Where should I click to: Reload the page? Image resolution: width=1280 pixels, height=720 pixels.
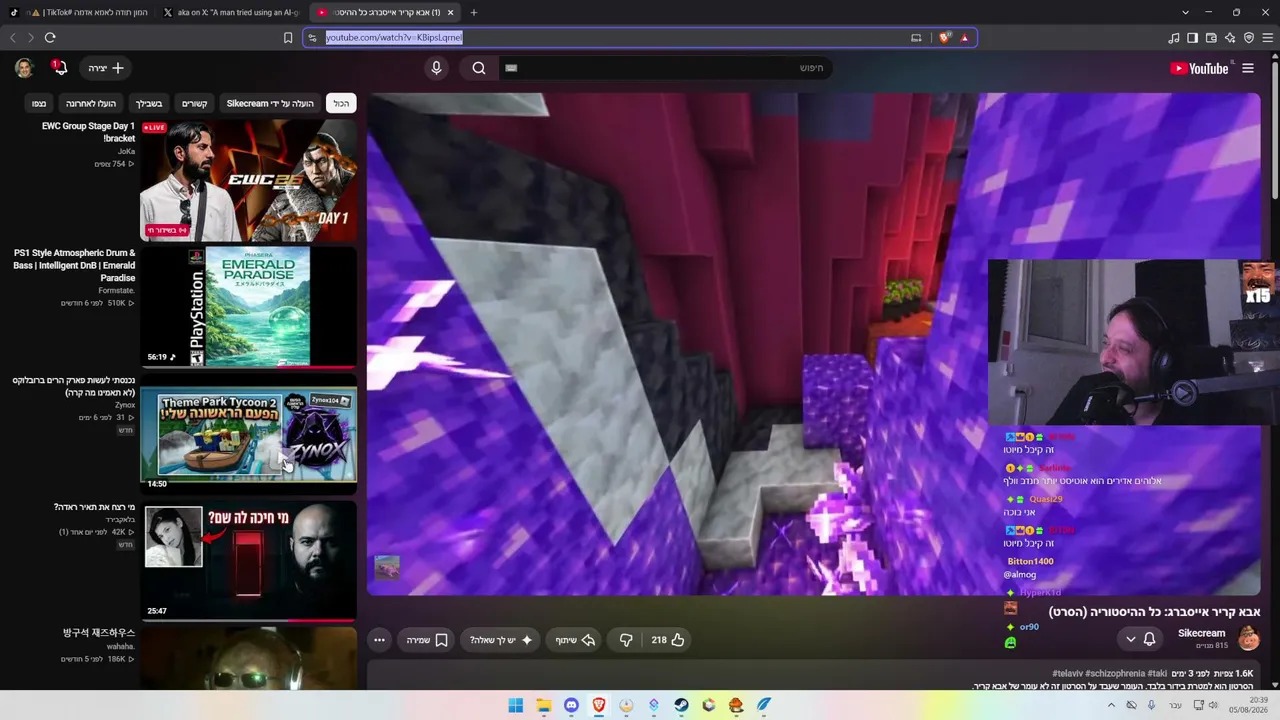click(50, 38)
